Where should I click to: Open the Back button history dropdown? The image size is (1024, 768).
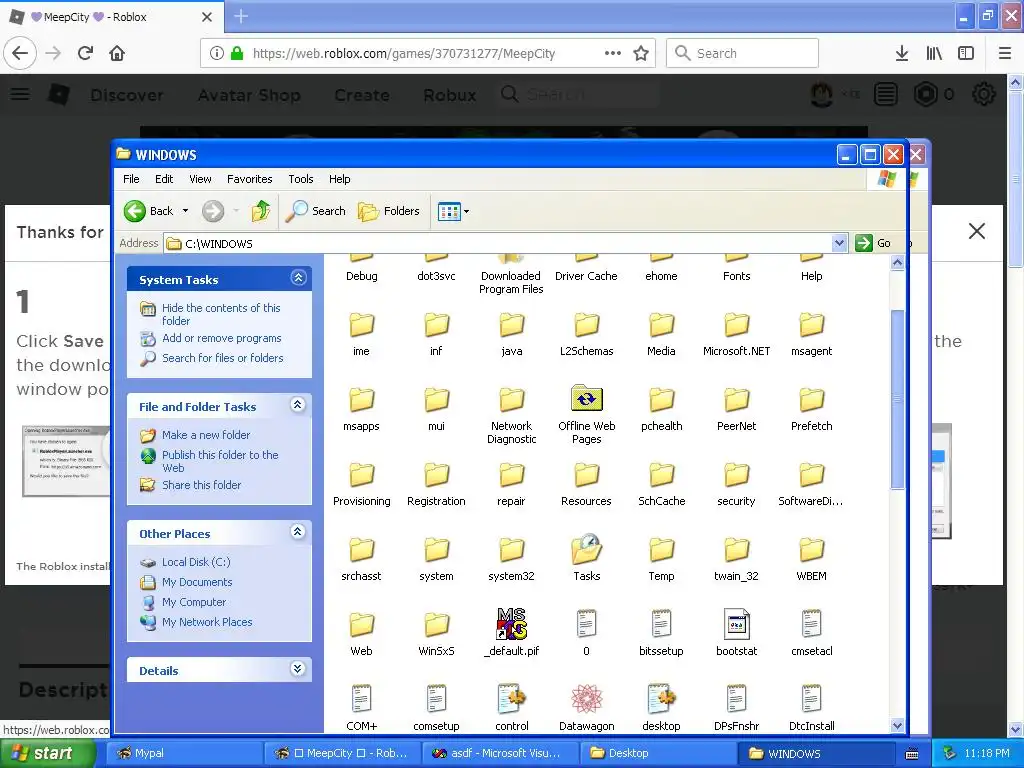click(x=185, y=211)
